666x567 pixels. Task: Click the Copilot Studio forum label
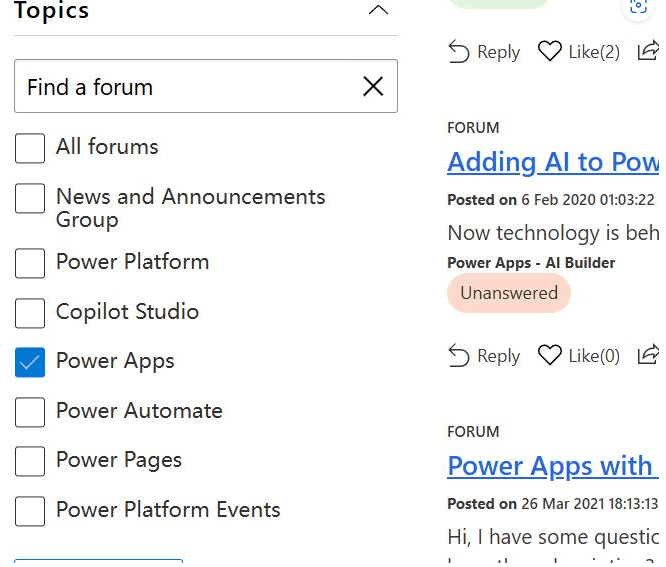point(127,312)
